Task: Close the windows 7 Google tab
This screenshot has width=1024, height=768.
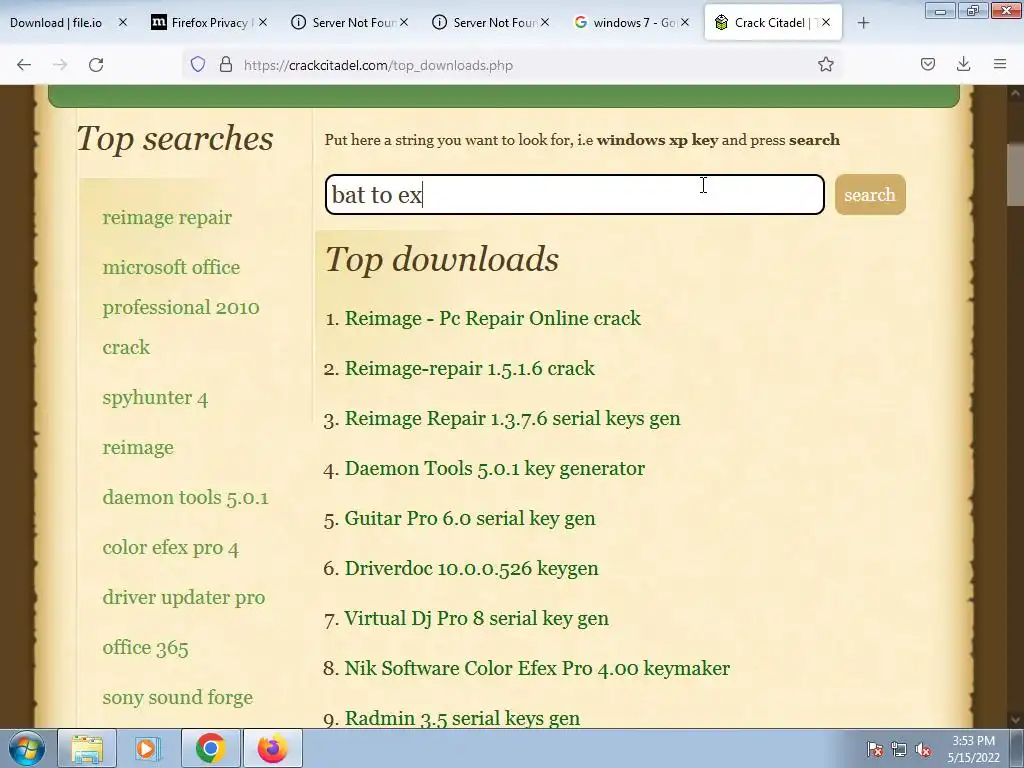Action: pyautogui.click(x=684, y=22)
